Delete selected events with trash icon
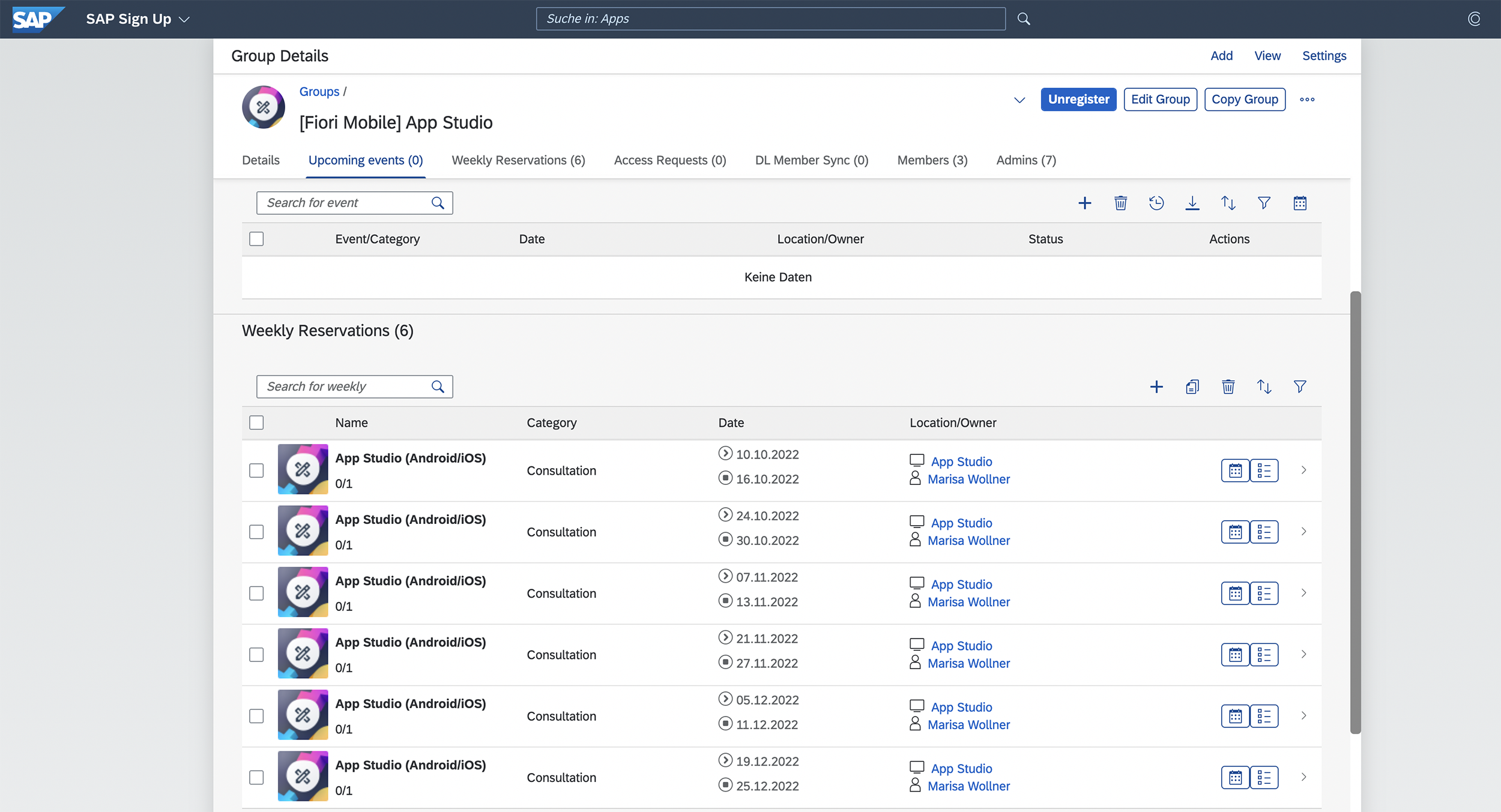This screenshot has width=1501, height=812. pyautogui.click(x=1120, y=203)
